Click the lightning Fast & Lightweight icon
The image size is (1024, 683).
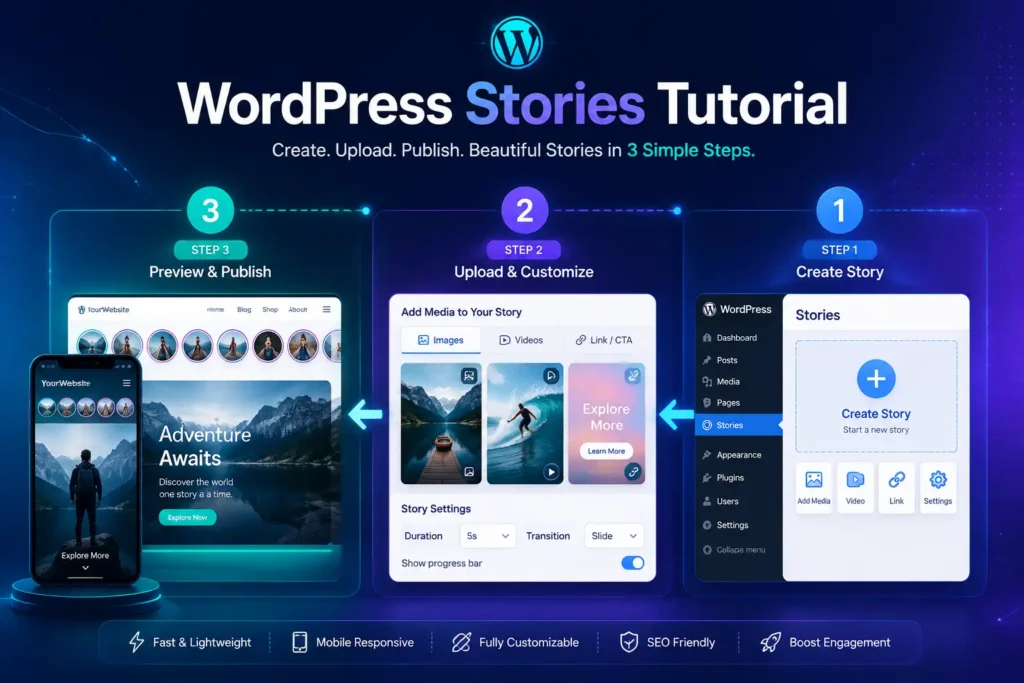click(136, 643)
